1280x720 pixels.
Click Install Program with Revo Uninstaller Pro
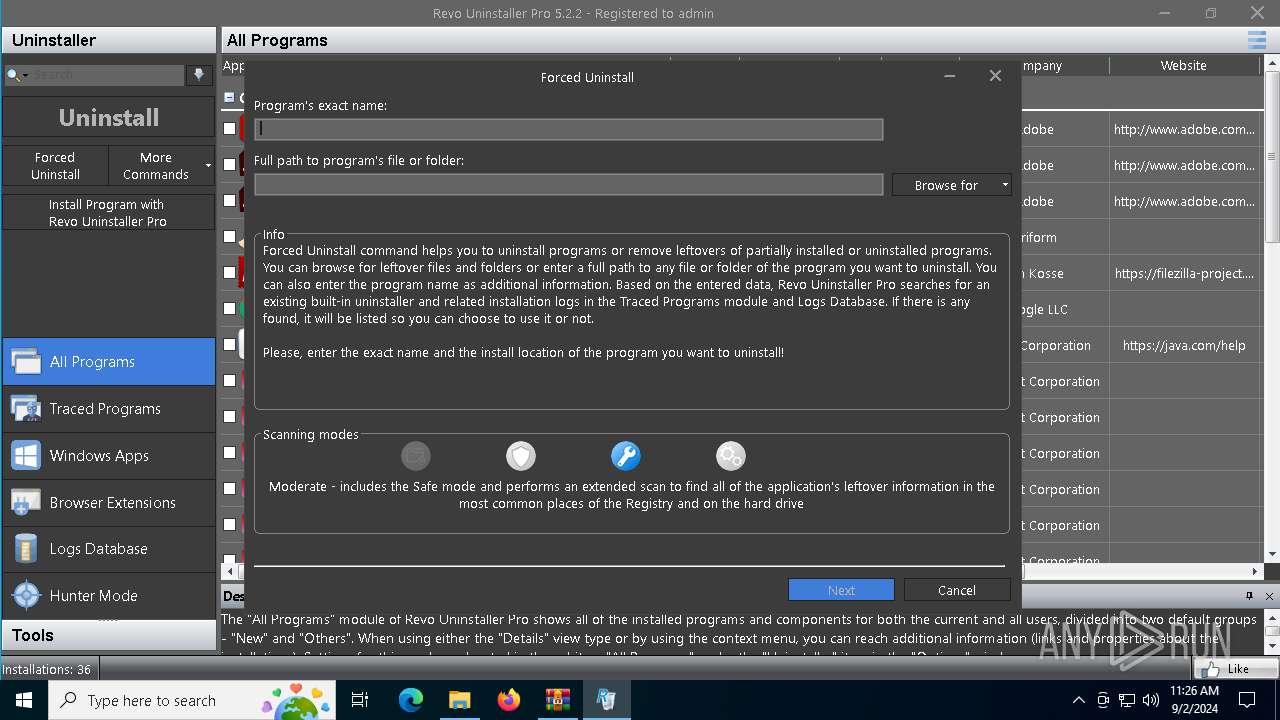[108, 212]
